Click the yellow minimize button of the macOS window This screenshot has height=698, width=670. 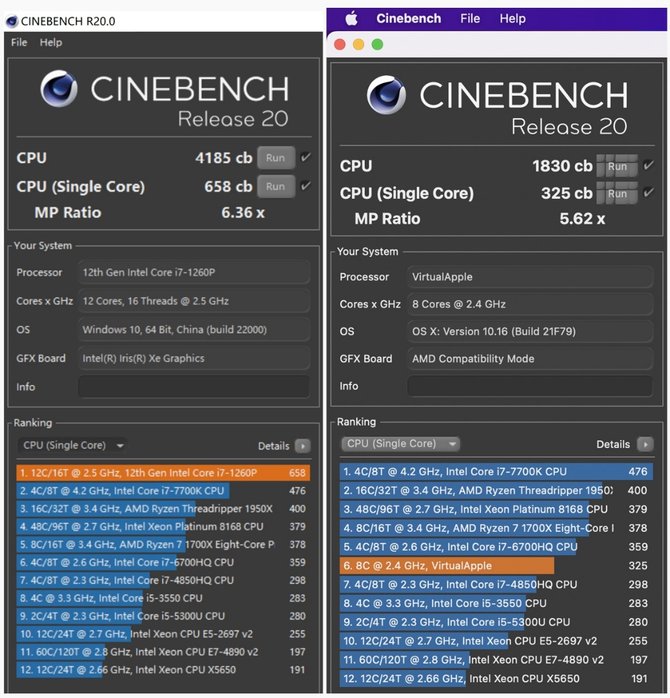click(x=358, y=44)
